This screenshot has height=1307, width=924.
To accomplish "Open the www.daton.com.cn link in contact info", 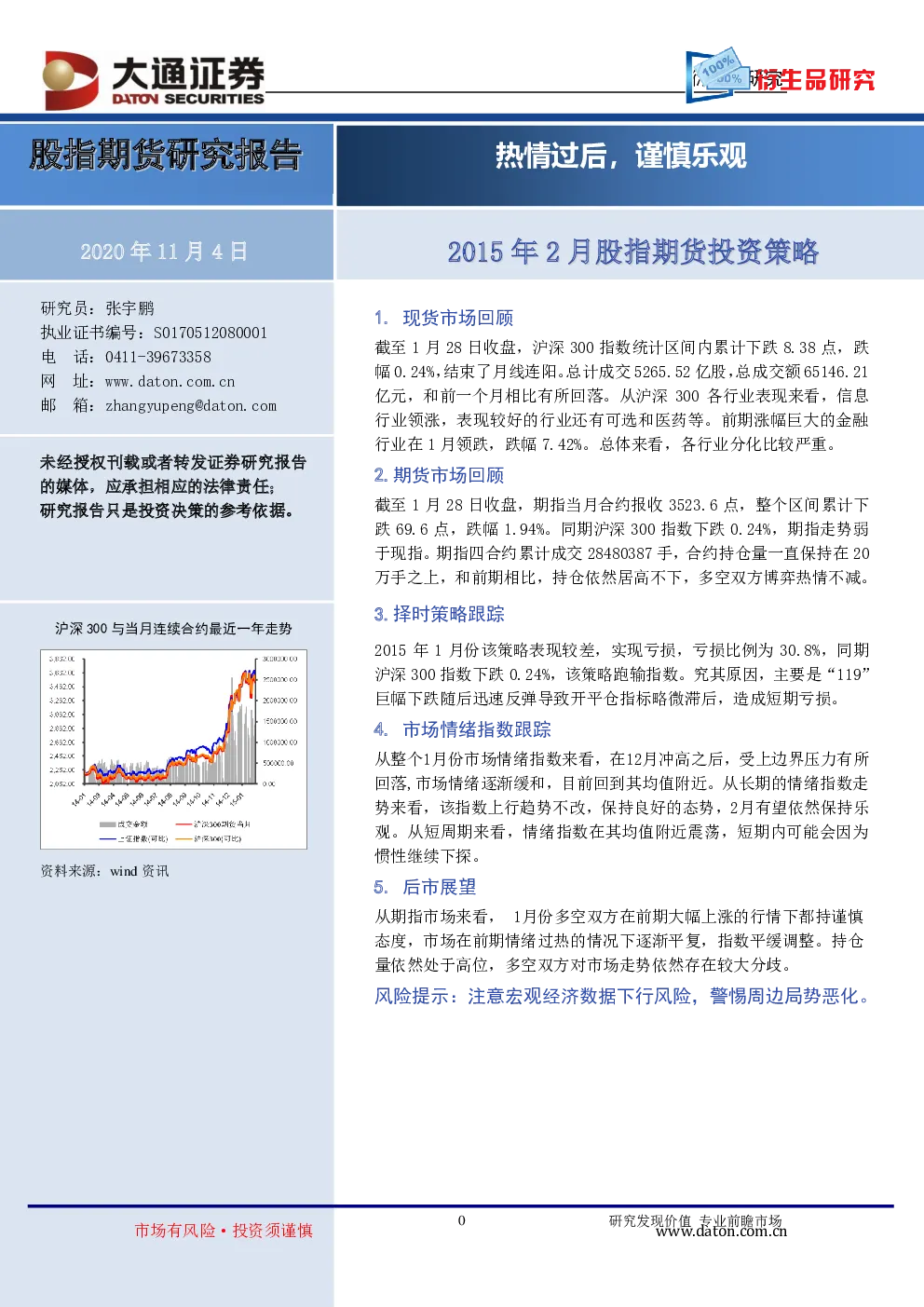I will tap(170, 381).
